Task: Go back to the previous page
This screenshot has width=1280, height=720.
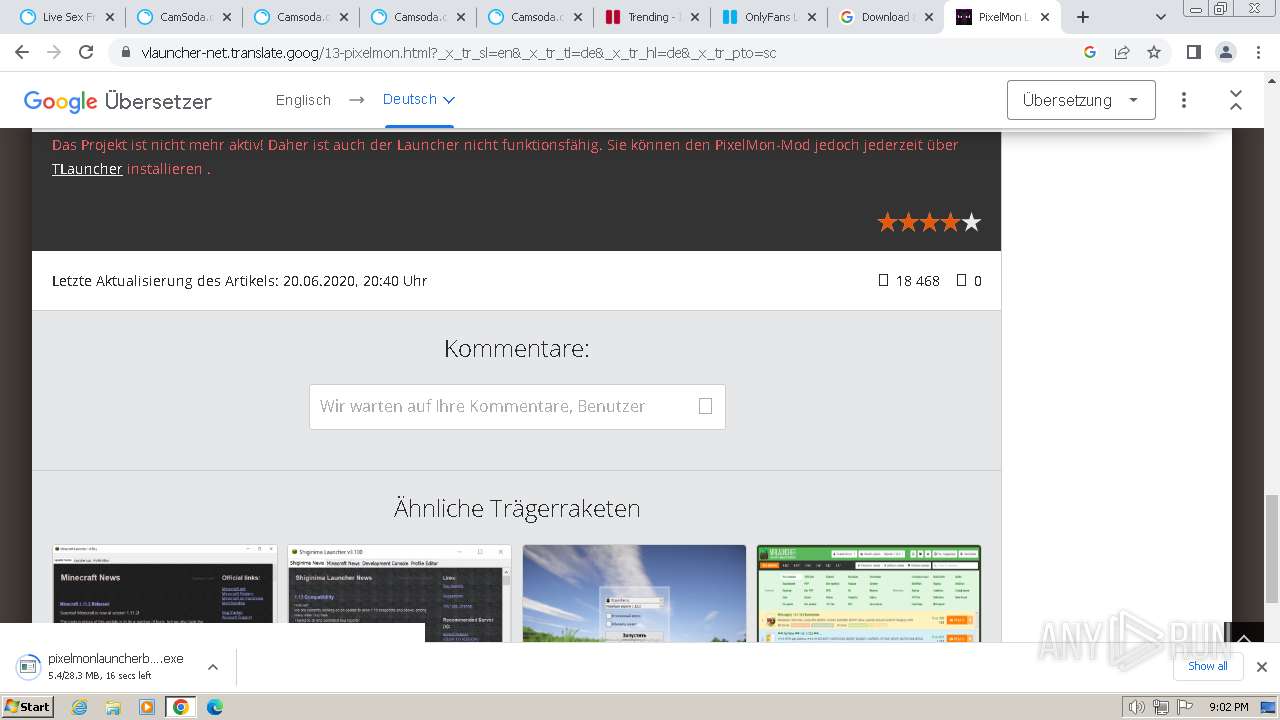Action: click(22, 53)
